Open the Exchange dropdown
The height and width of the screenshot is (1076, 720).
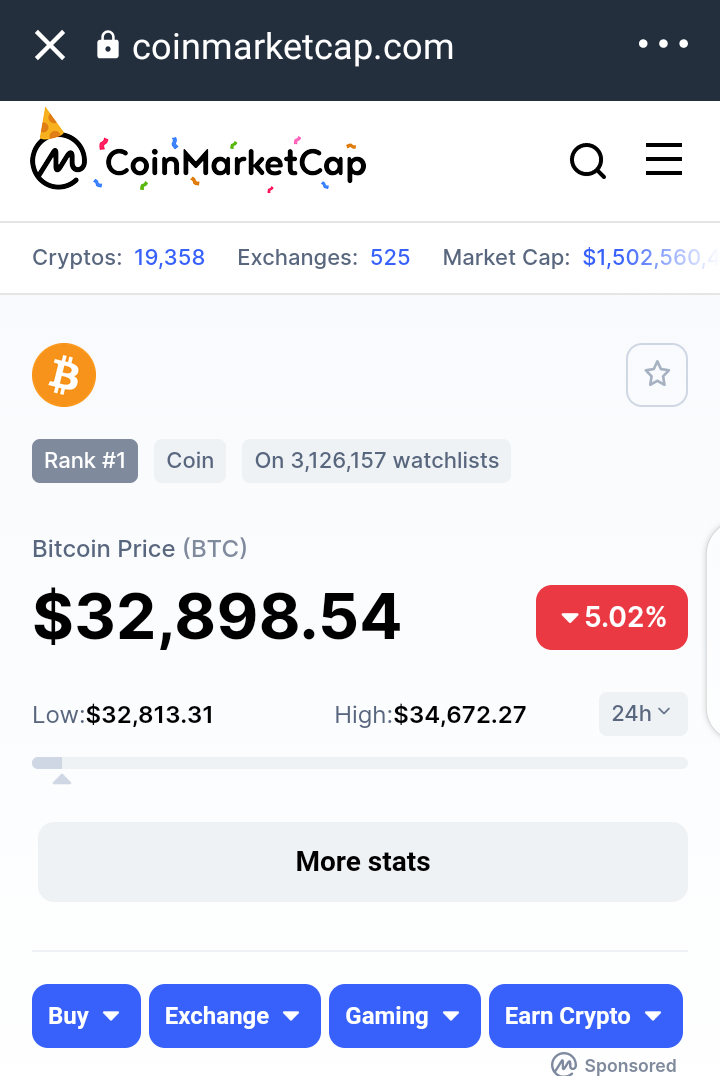point(235,1016)
